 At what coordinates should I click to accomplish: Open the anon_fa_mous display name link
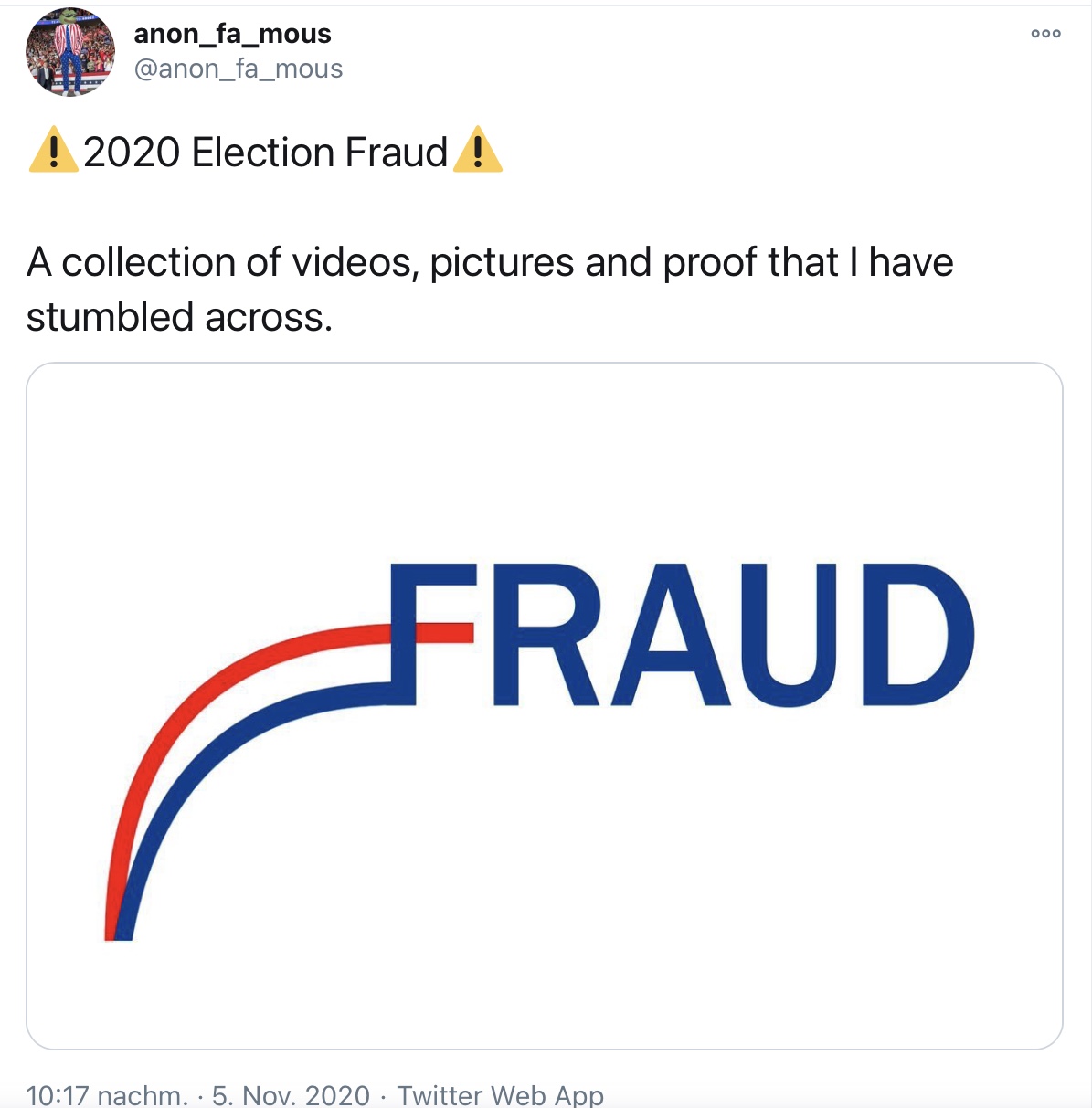coord(232,34)
